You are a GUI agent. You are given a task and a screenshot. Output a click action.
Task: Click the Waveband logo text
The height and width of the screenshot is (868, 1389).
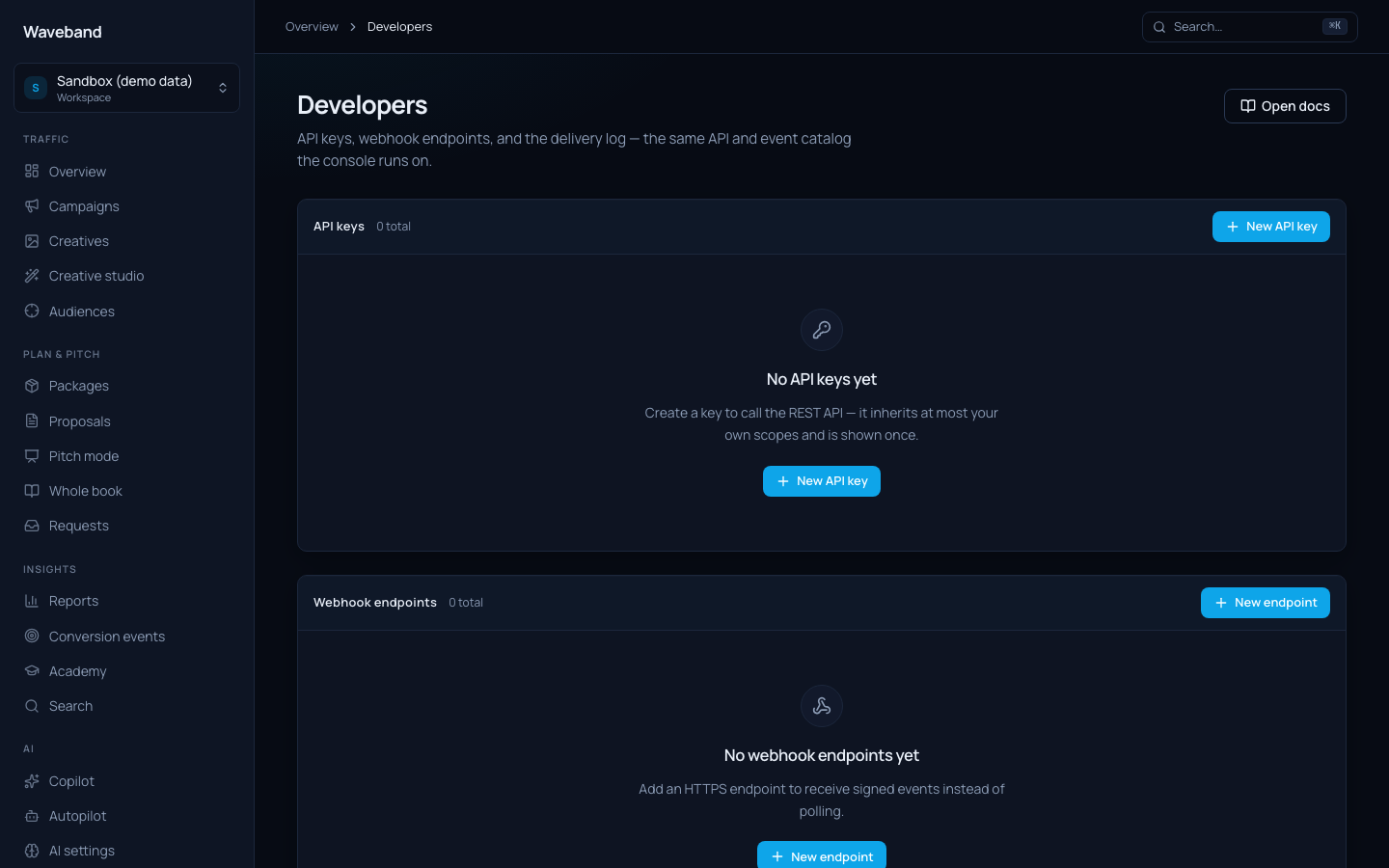tap(63, 32)
